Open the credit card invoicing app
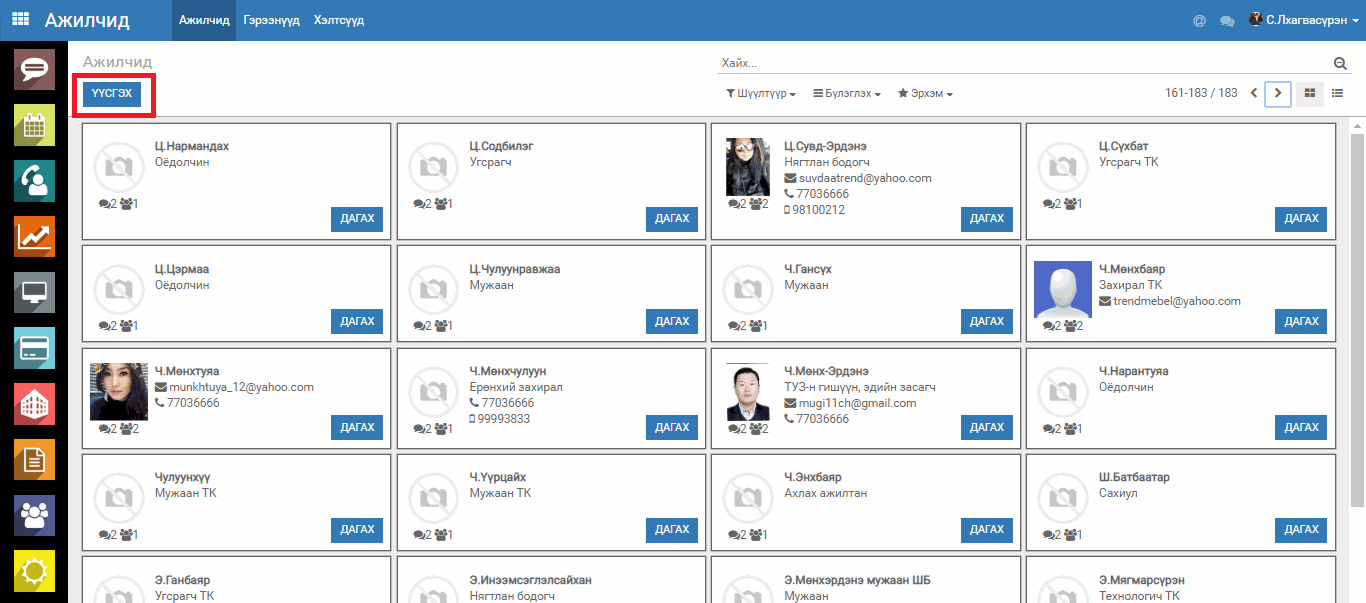1366x603 pixels. [x=34, y=348]
